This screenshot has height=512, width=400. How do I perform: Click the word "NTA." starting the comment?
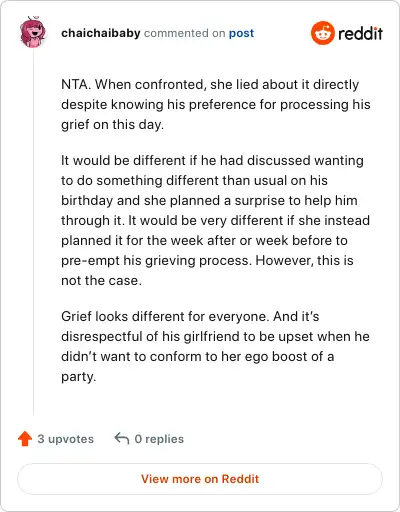tap(76, 84)
